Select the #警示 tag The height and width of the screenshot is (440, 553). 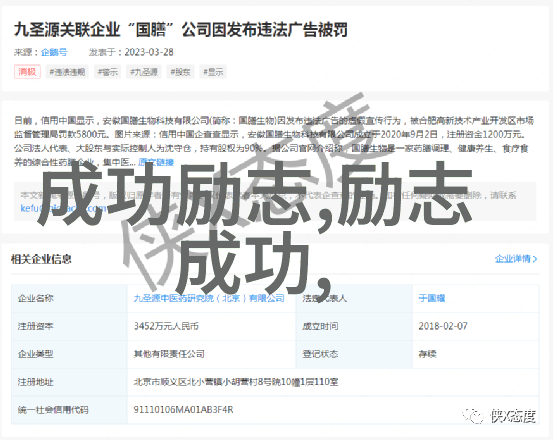108,72
